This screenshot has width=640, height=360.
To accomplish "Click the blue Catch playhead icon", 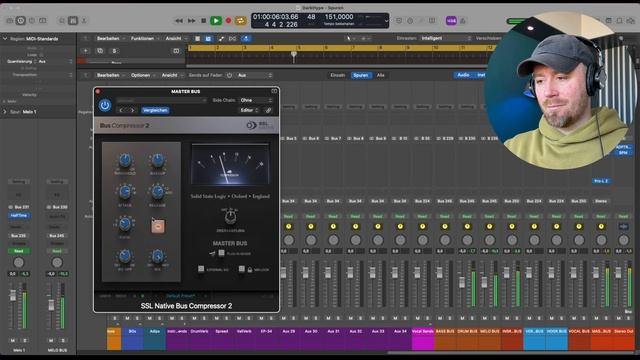I will click(246, 39).
